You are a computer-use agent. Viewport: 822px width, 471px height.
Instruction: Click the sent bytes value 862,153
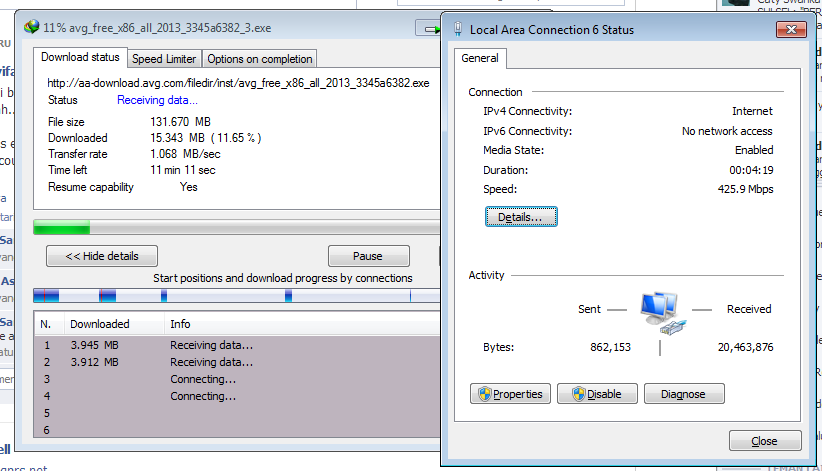(x=610, y=347)
